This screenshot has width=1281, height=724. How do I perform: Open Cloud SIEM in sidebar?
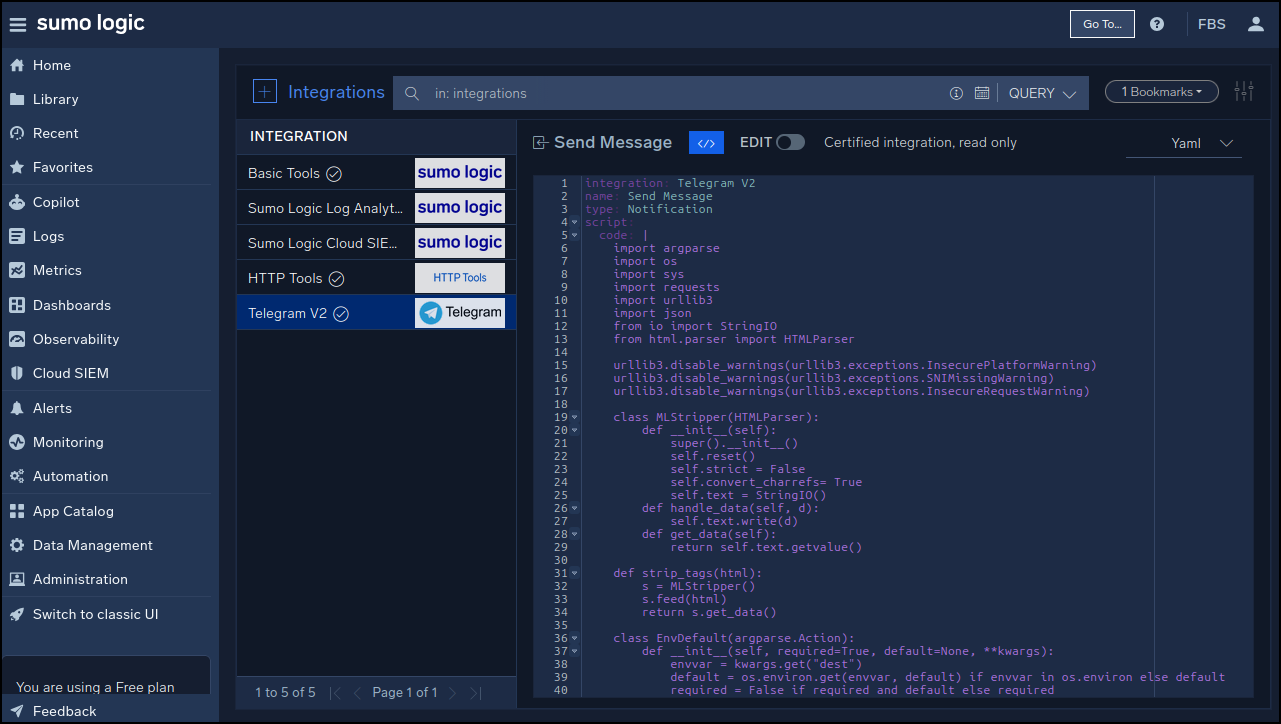coord(70,373)
